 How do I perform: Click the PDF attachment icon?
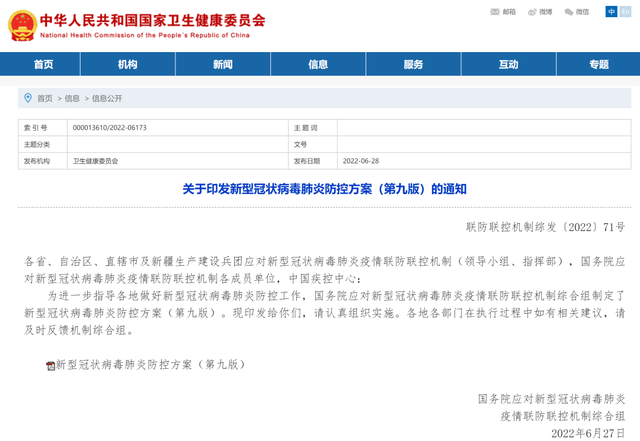tap(50, 366)
